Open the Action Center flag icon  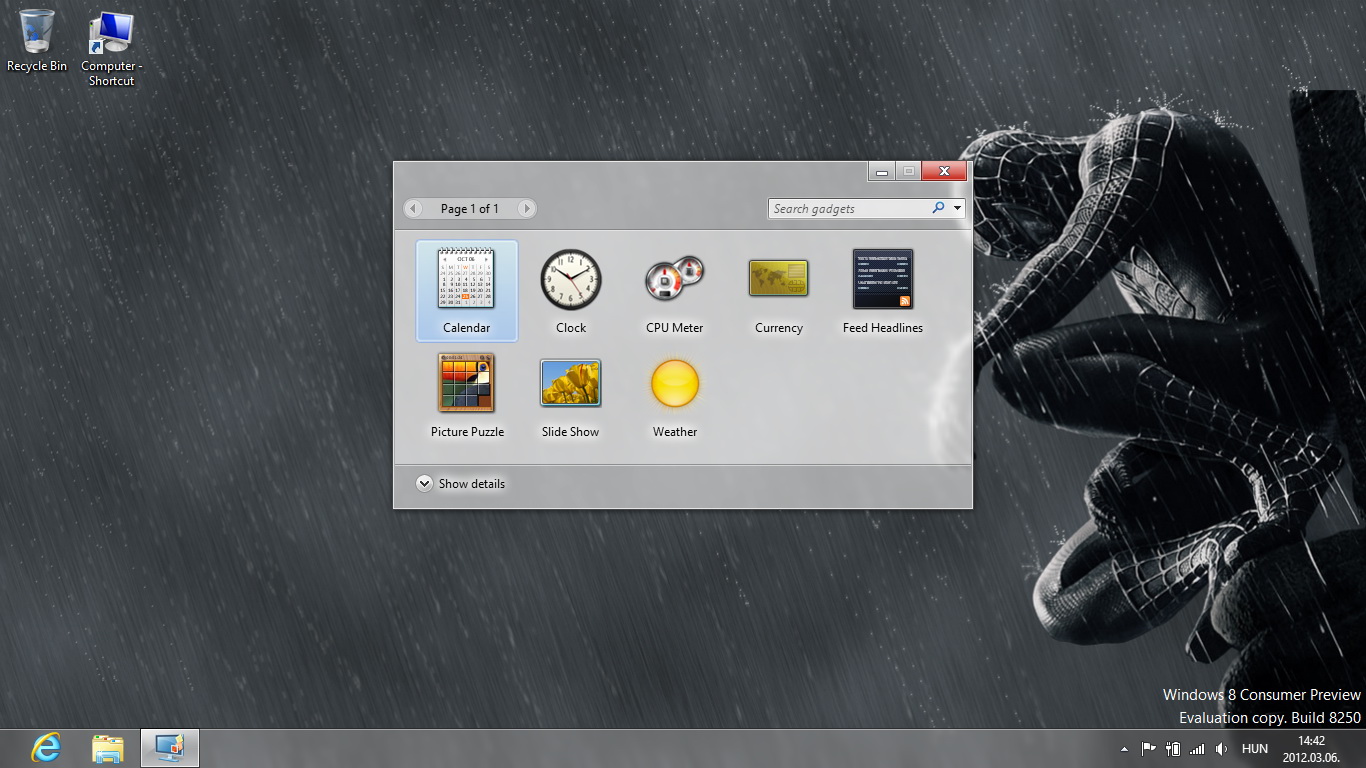point(1148,748)
